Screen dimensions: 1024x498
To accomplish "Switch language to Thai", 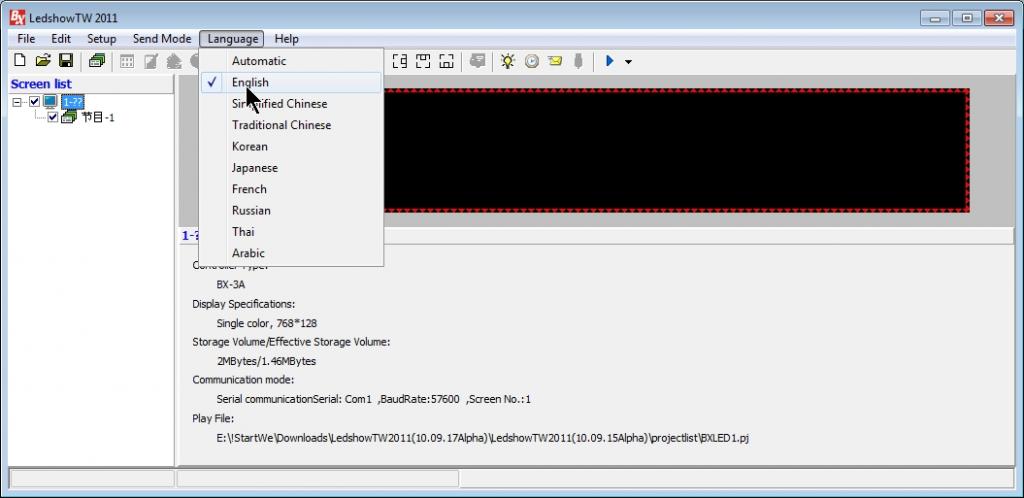I will pyautogui.click(x=291, y=232).
